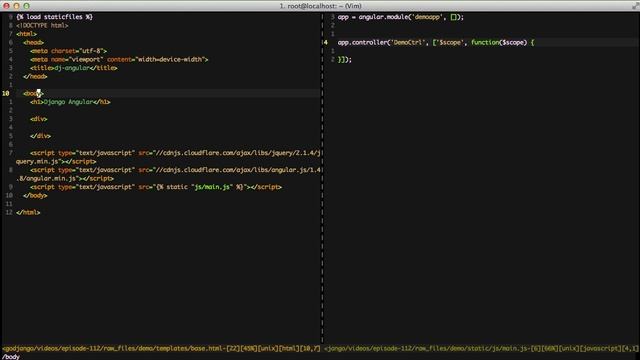Click the meta name="viewport" line
The height and width of the screenshot is (360, 640).
click(119, 60)
